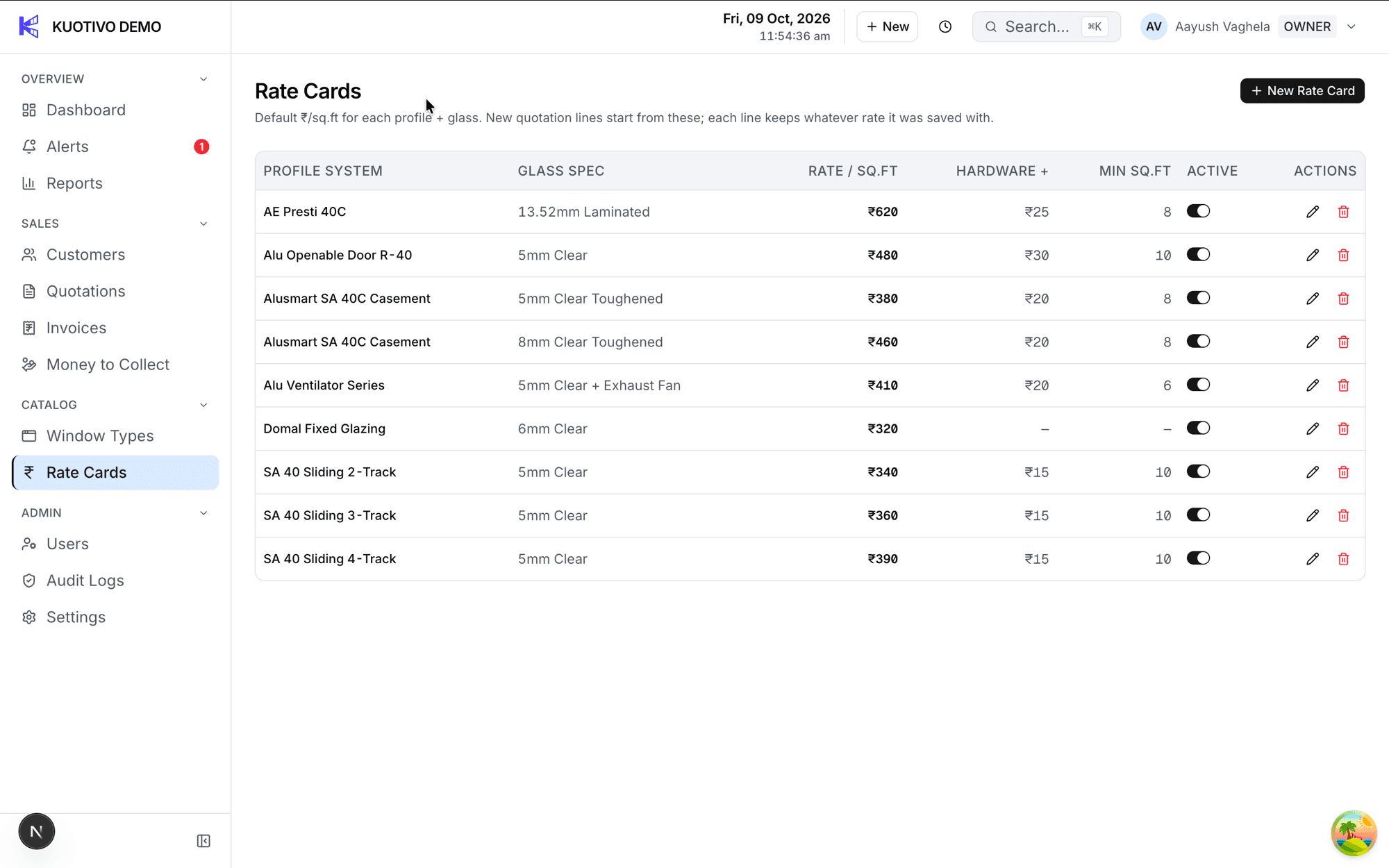Open the AV user avatar
The image size is (1389, 868).
click(1154, 26)
